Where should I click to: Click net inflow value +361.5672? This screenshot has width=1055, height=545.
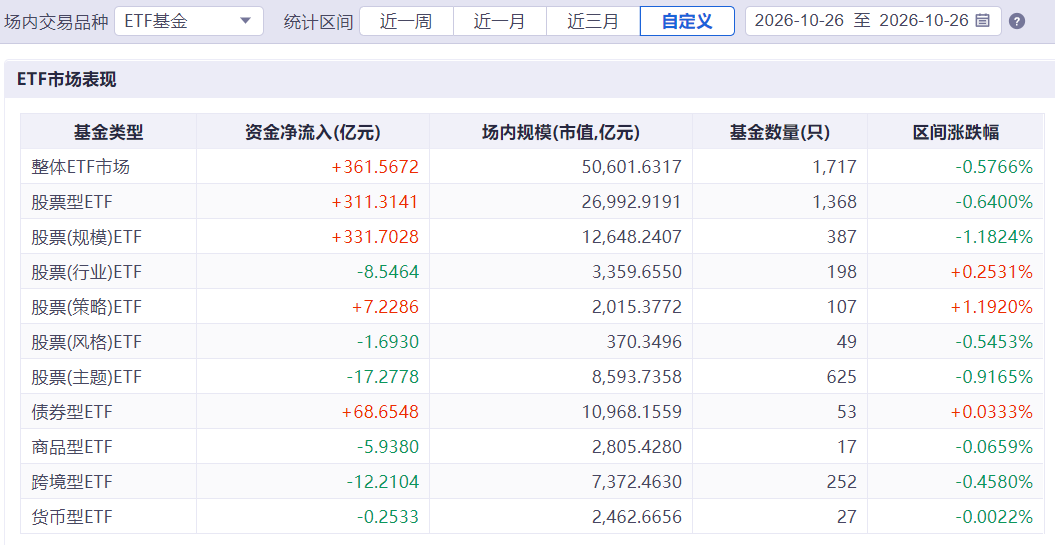[x=375, y=167]
